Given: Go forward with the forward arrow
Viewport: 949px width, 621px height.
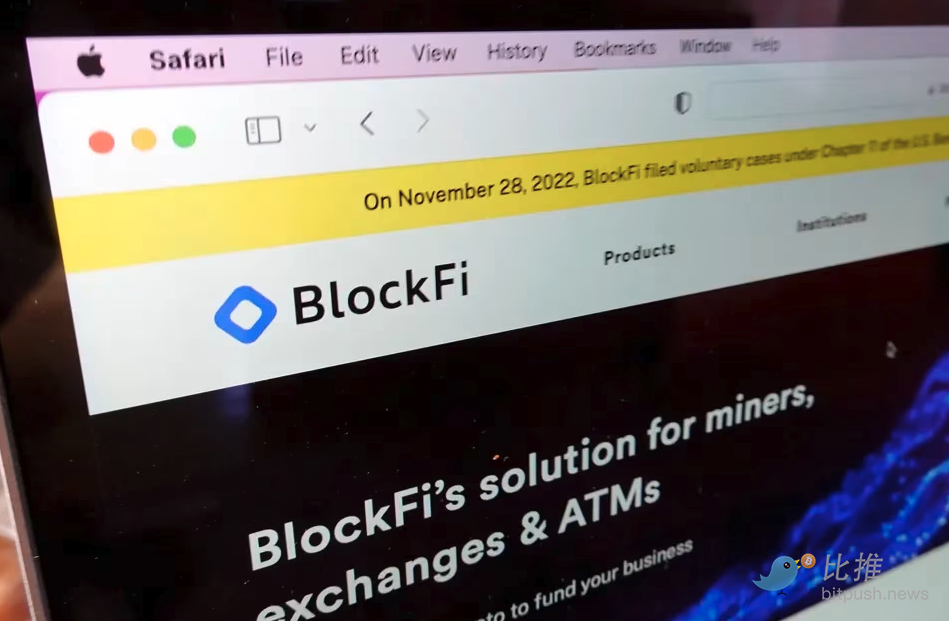Looking at the screenshot, I should pos(423,120).
